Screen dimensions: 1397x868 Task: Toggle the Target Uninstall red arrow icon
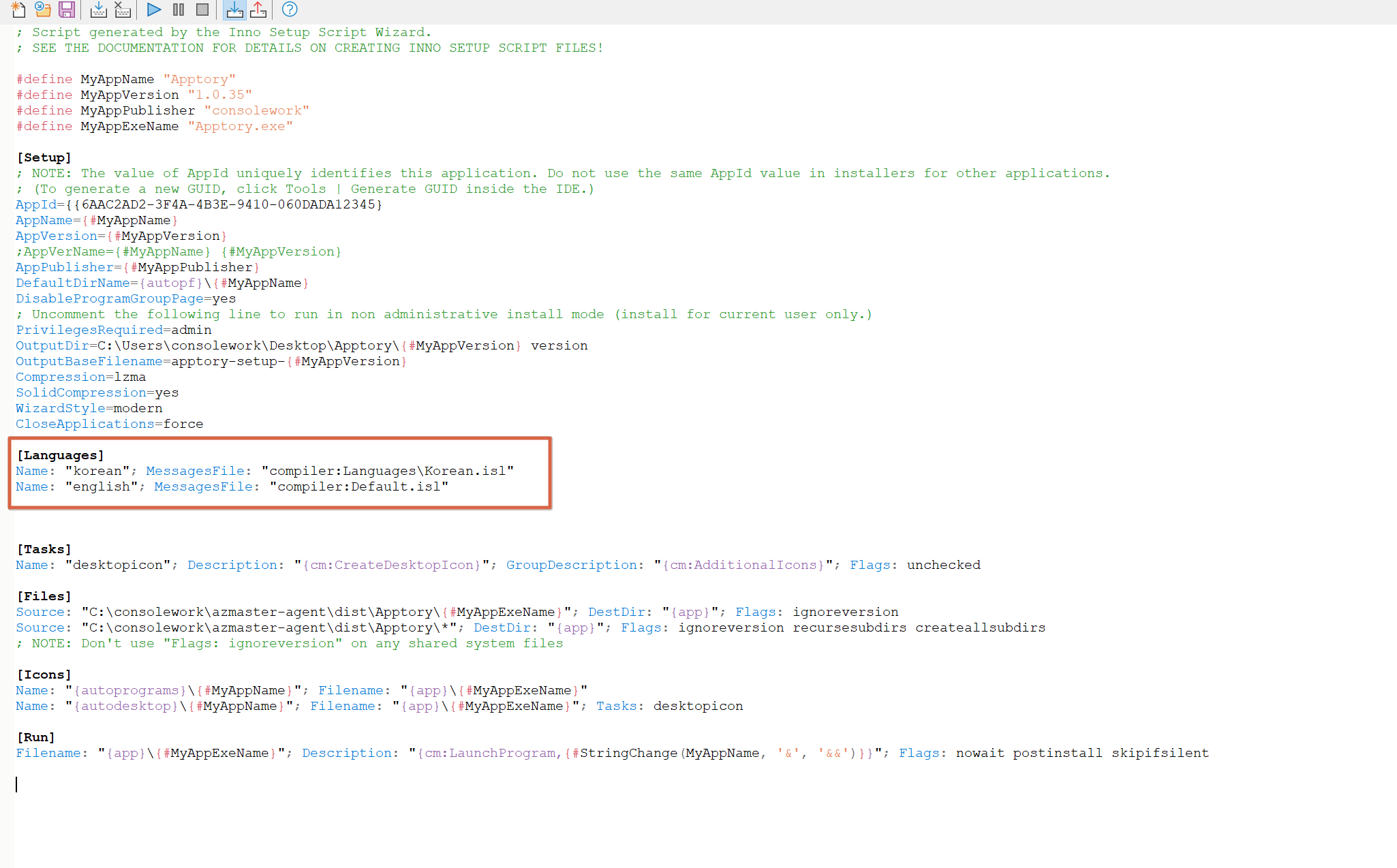point(258,10)
